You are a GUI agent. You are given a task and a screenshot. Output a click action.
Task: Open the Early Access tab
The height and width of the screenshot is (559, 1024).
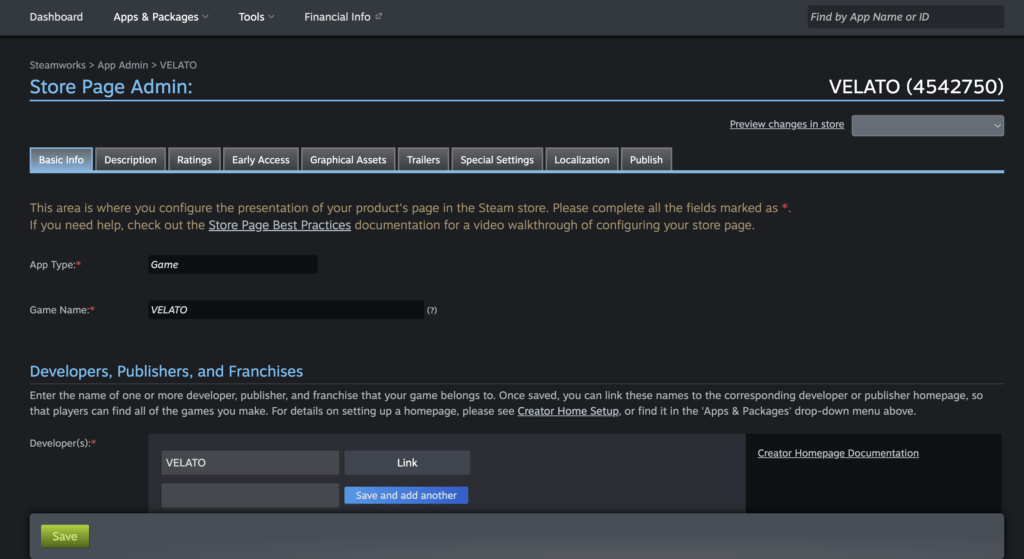[x=261, y=160]
